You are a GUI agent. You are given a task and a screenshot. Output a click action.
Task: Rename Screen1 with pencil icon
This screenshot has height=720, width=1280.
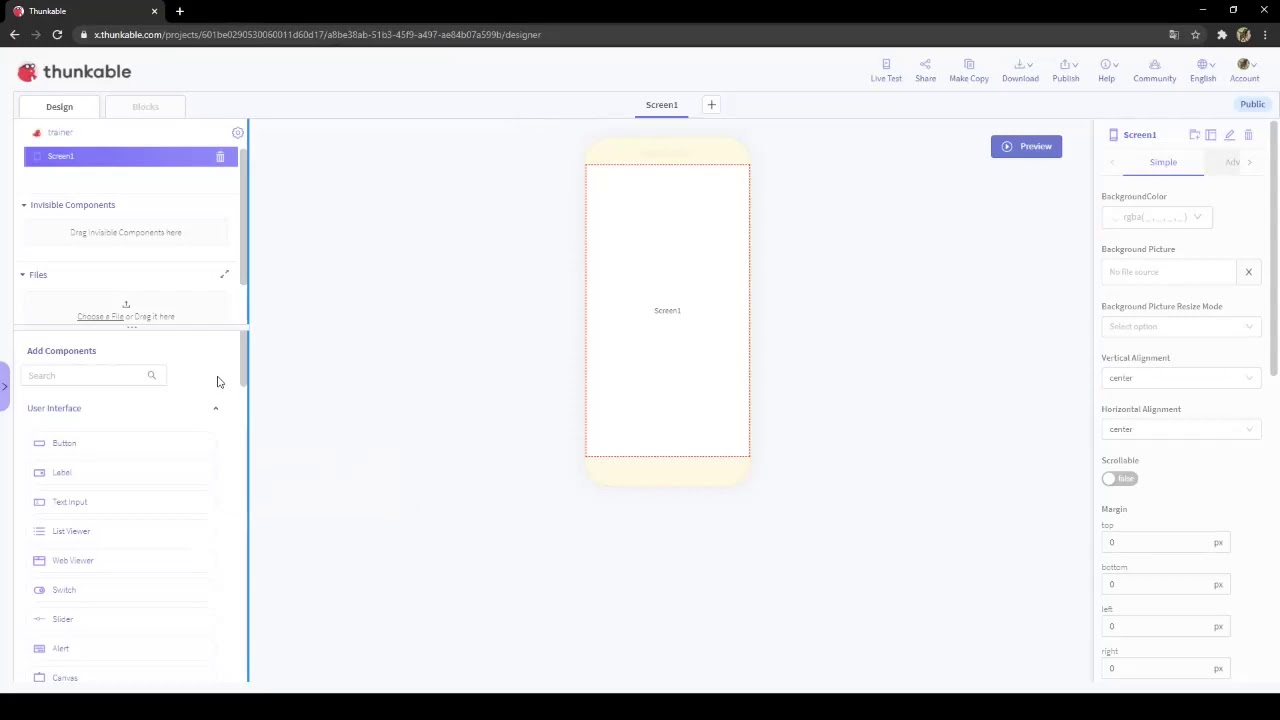[x=1229, y=135]
